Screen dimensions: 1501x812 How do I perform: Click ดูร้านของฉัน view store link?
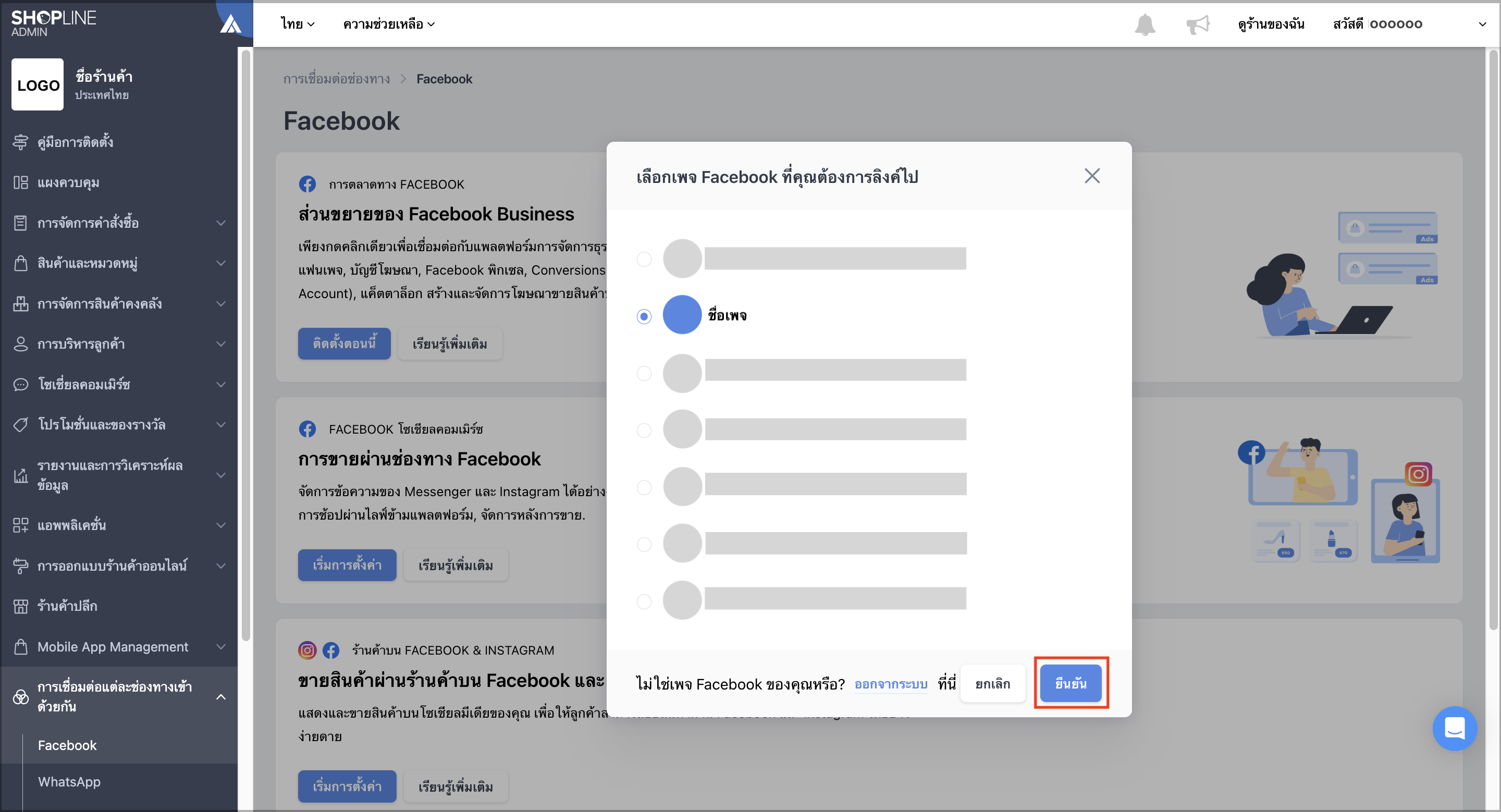(1271, 24)
